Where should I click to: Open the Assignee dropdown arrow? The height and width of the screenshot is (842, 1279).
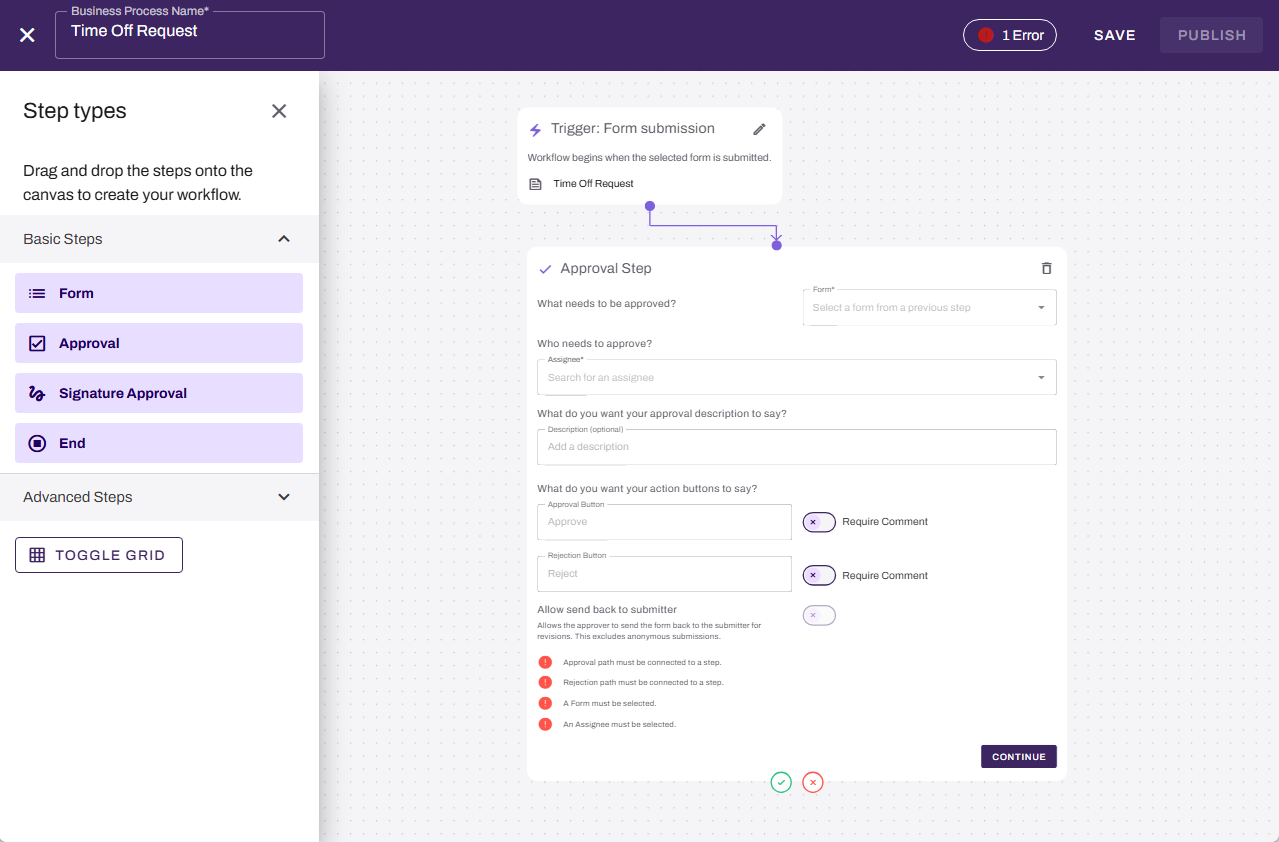(1041, 378)
